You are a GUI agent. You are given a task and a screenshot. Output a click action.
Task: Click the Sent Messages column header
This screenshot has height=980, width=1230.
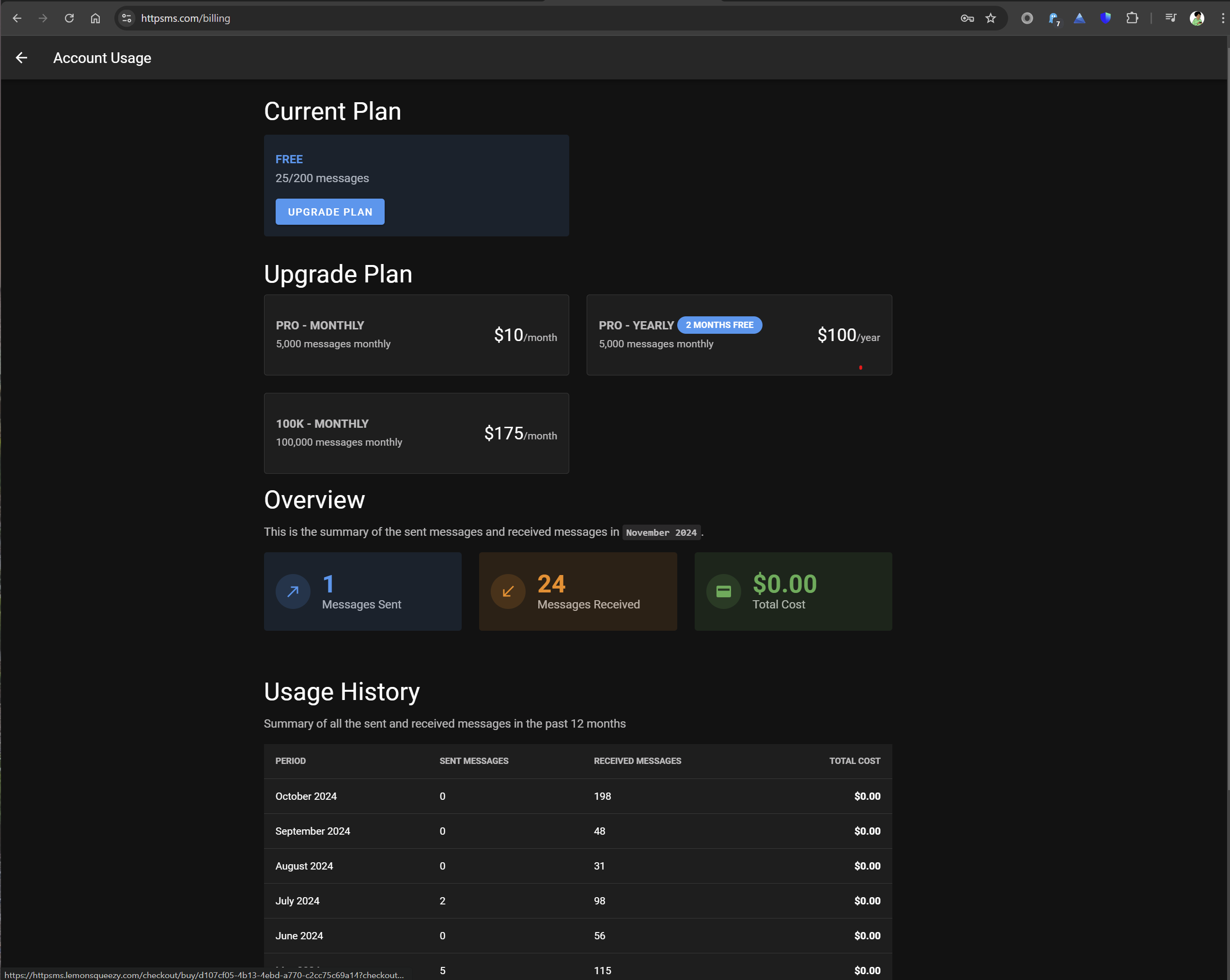(x=473, y=761)
